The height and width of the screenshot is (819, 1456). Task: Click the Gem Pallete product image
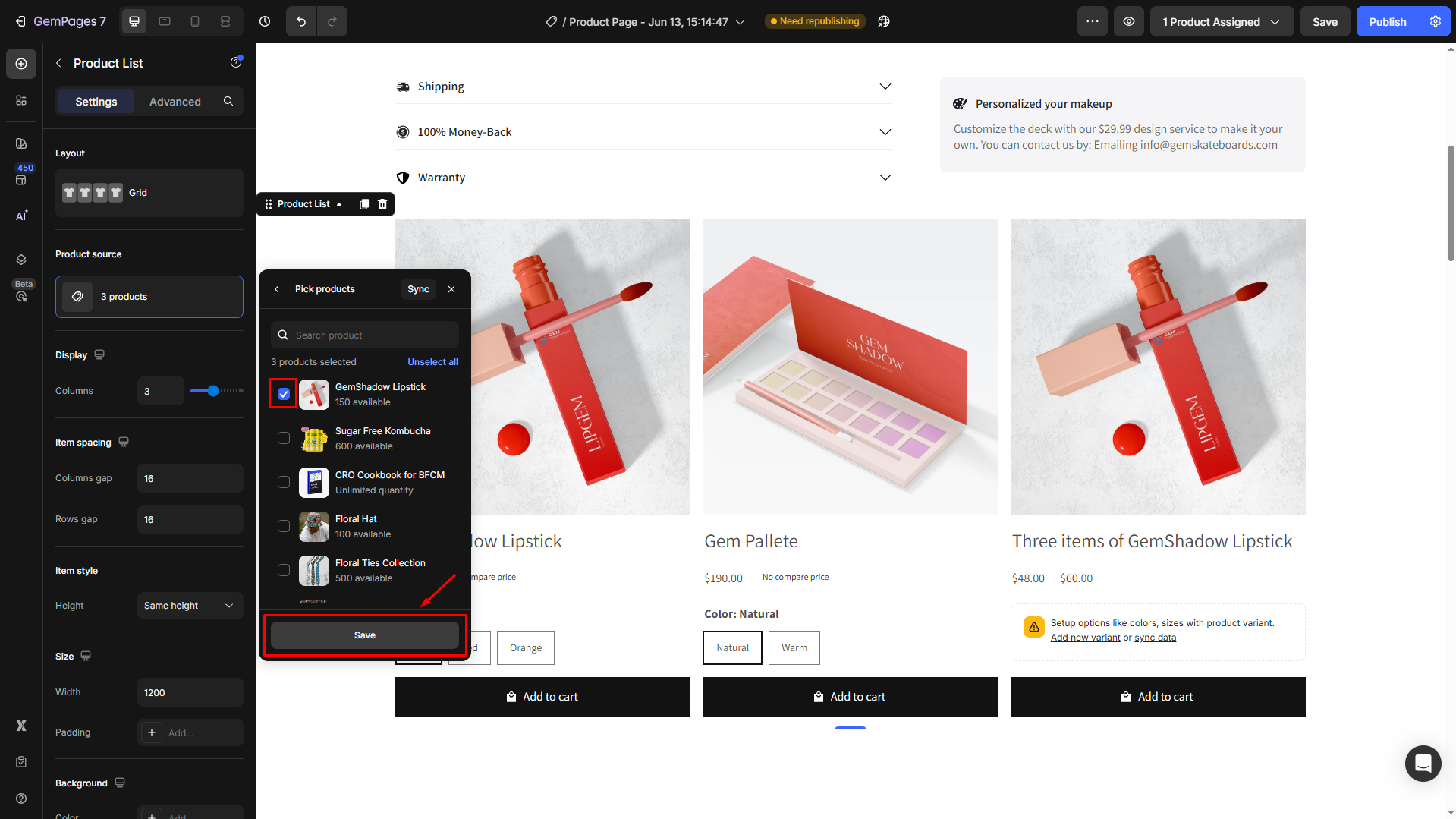(x=850, y=367)
